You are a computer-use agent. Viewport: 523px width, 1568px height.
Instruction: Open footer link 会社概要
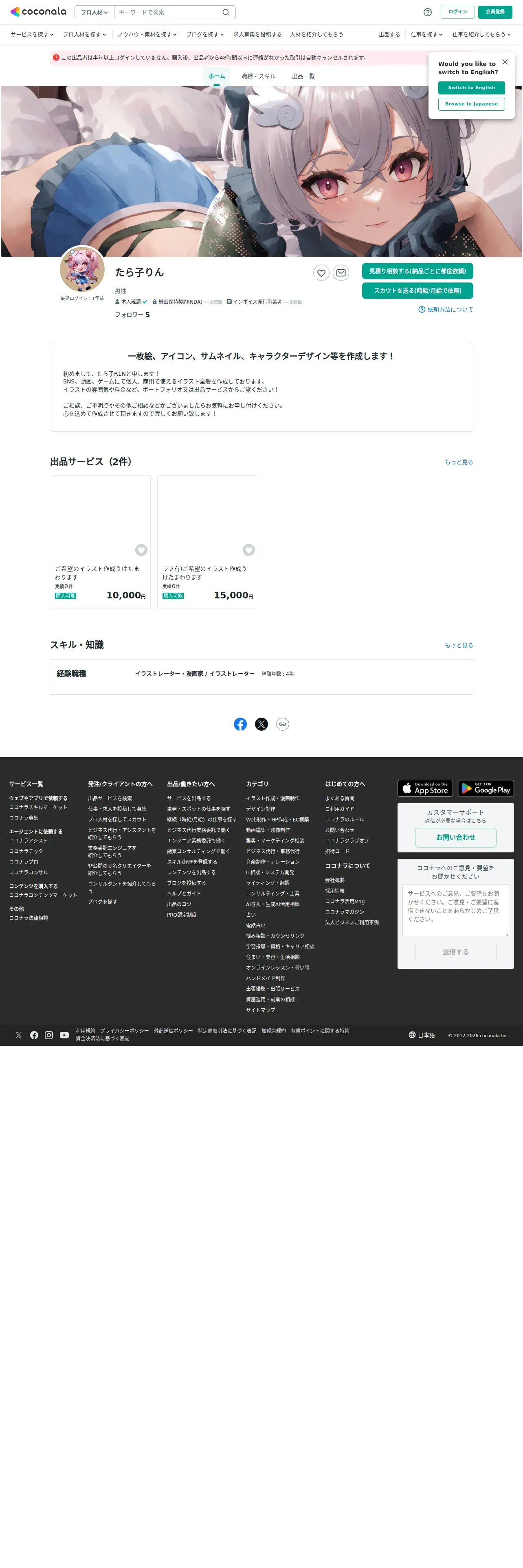click(x=335, y=880)
